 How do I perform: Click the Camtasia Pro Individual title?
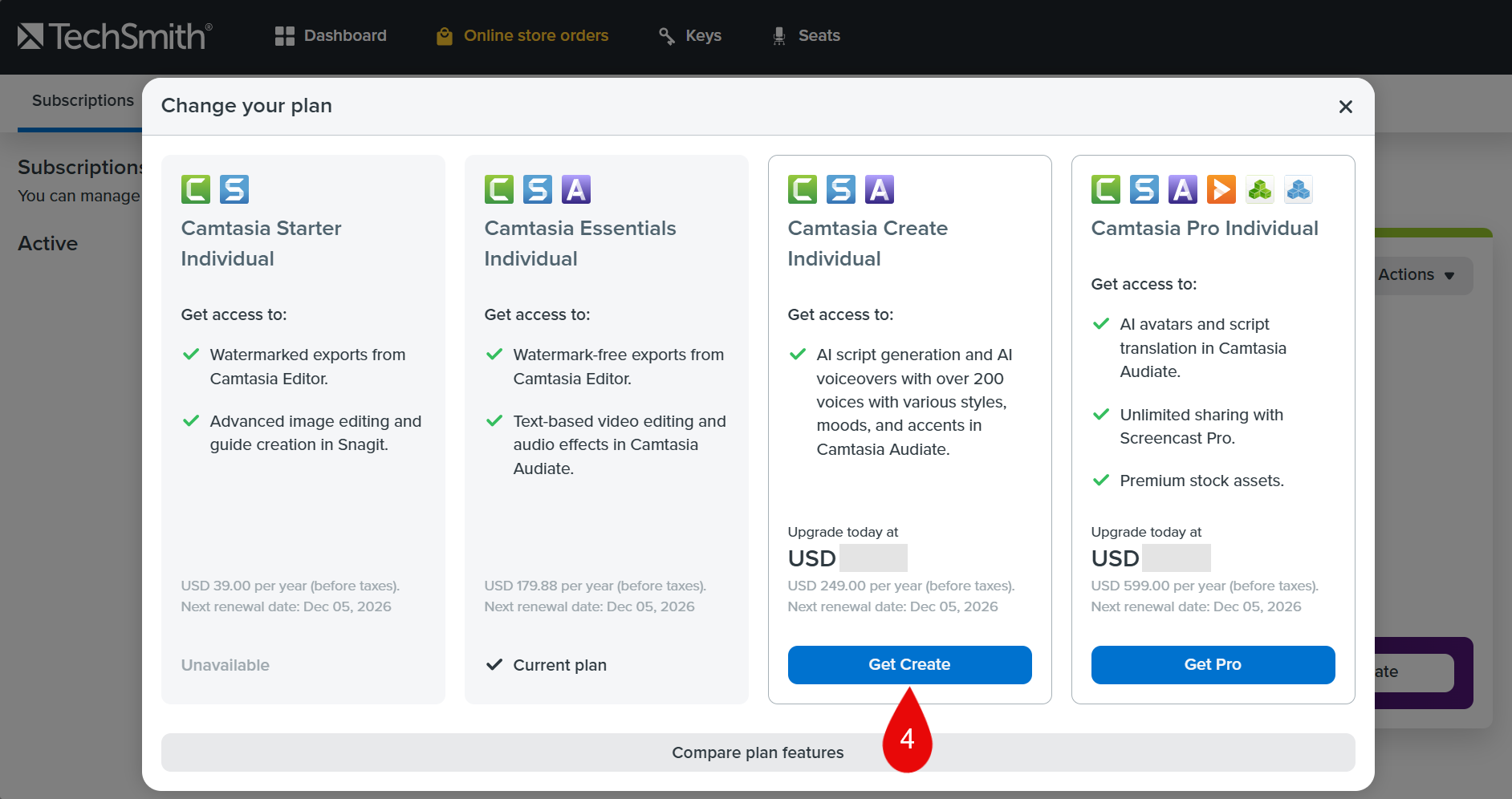[1205, 229]
